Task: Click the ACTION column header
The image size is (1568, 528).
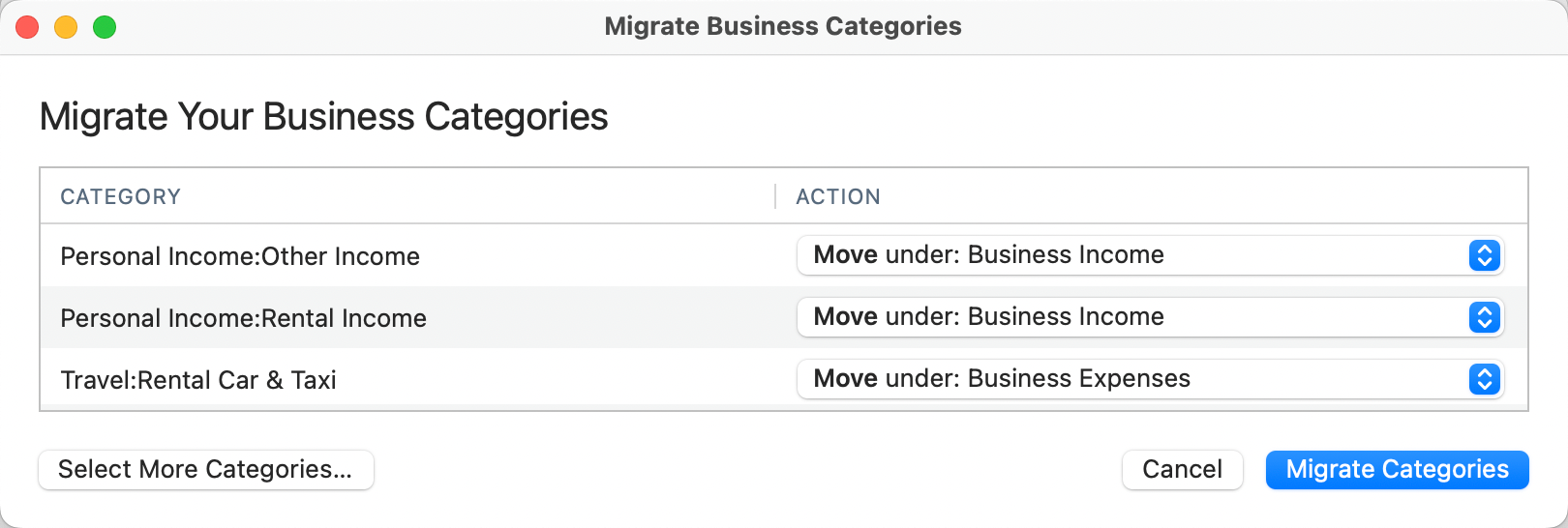Action: (838, 197)
